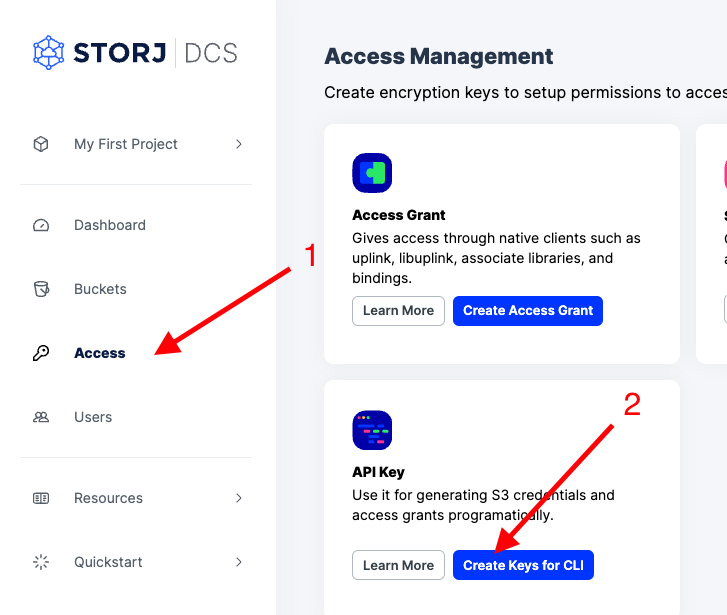Viewport: 727px width, 615px height.
Task: Click the Access Grant puzzle icon
Action: 372,173
